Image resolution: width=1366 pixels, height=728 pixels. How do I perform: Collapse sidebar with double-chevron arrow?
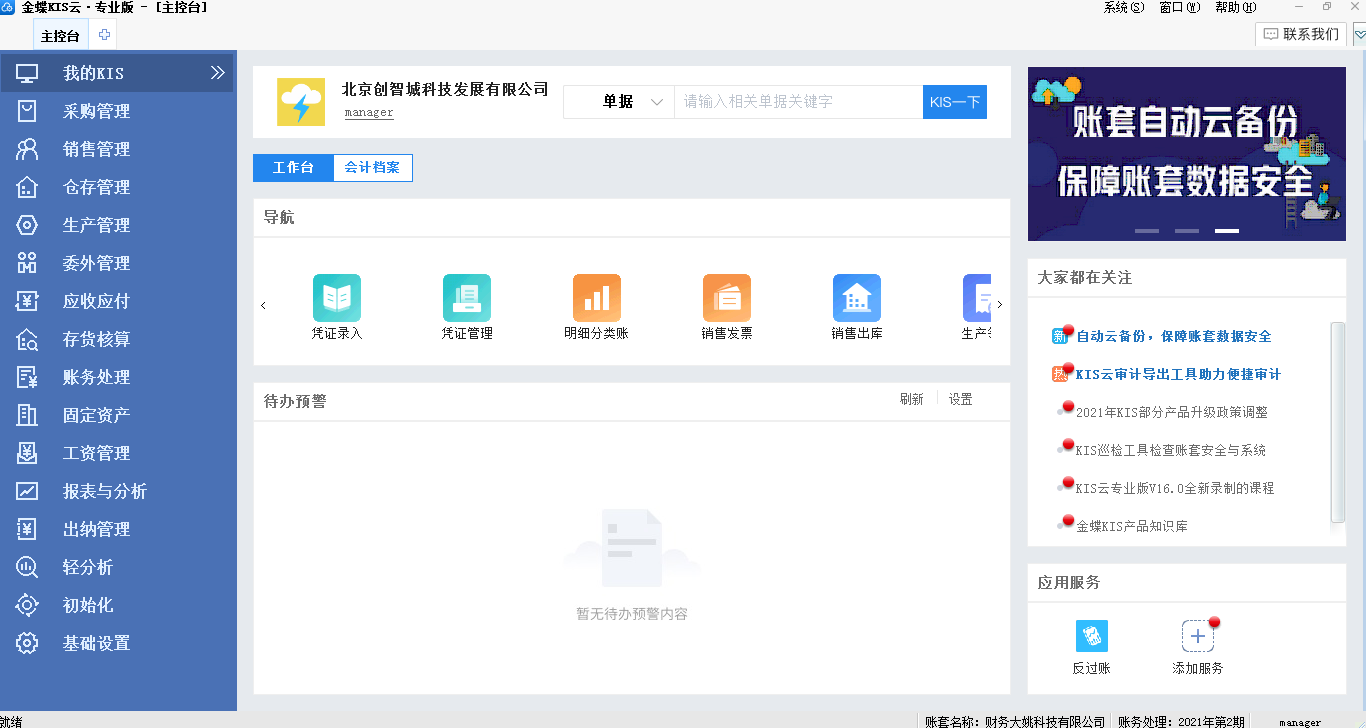pyautogui.click(x=218, y=73)
